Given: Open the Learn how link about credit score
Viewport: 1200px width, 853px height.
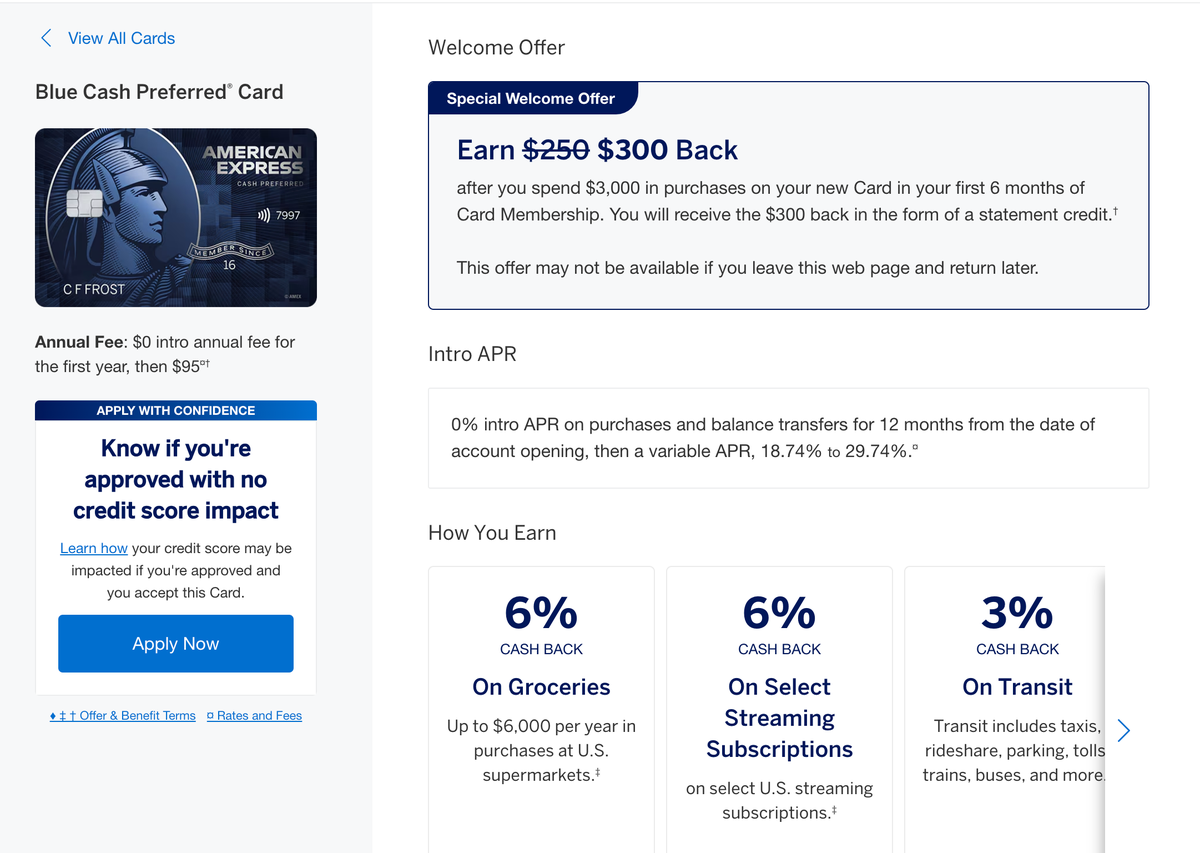Looking at the screenshot, I should click(x=93, y=548).
